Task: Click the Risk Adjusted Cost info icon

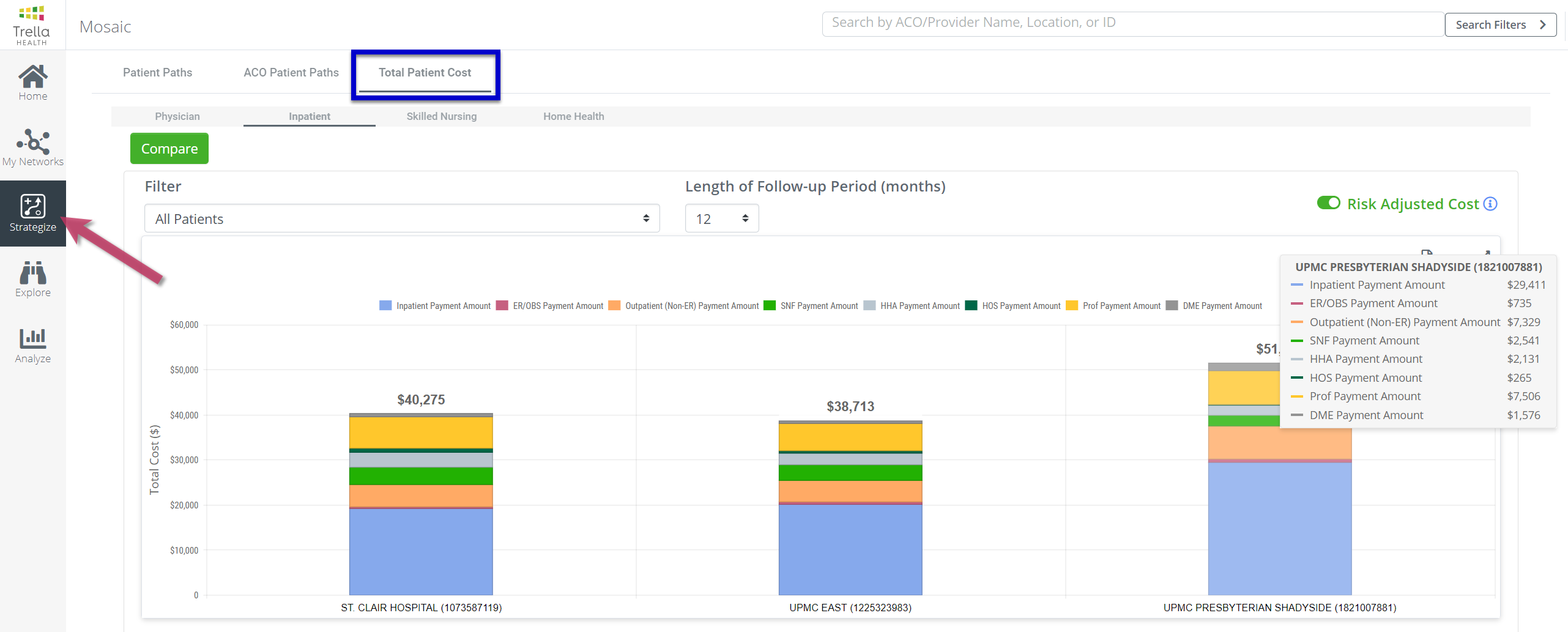Action: 1490,204
